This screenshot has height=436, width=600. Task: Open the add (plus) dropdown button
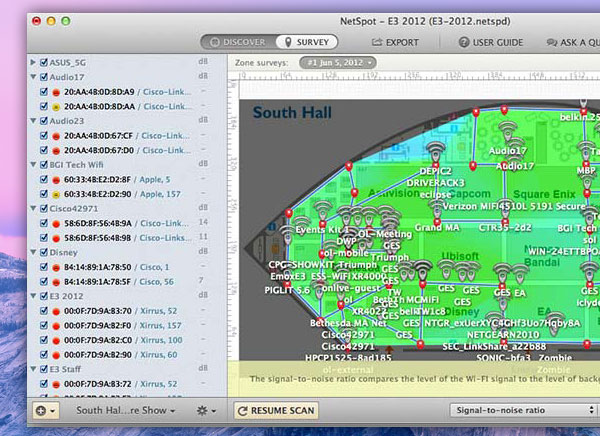(x=46, y=411)
